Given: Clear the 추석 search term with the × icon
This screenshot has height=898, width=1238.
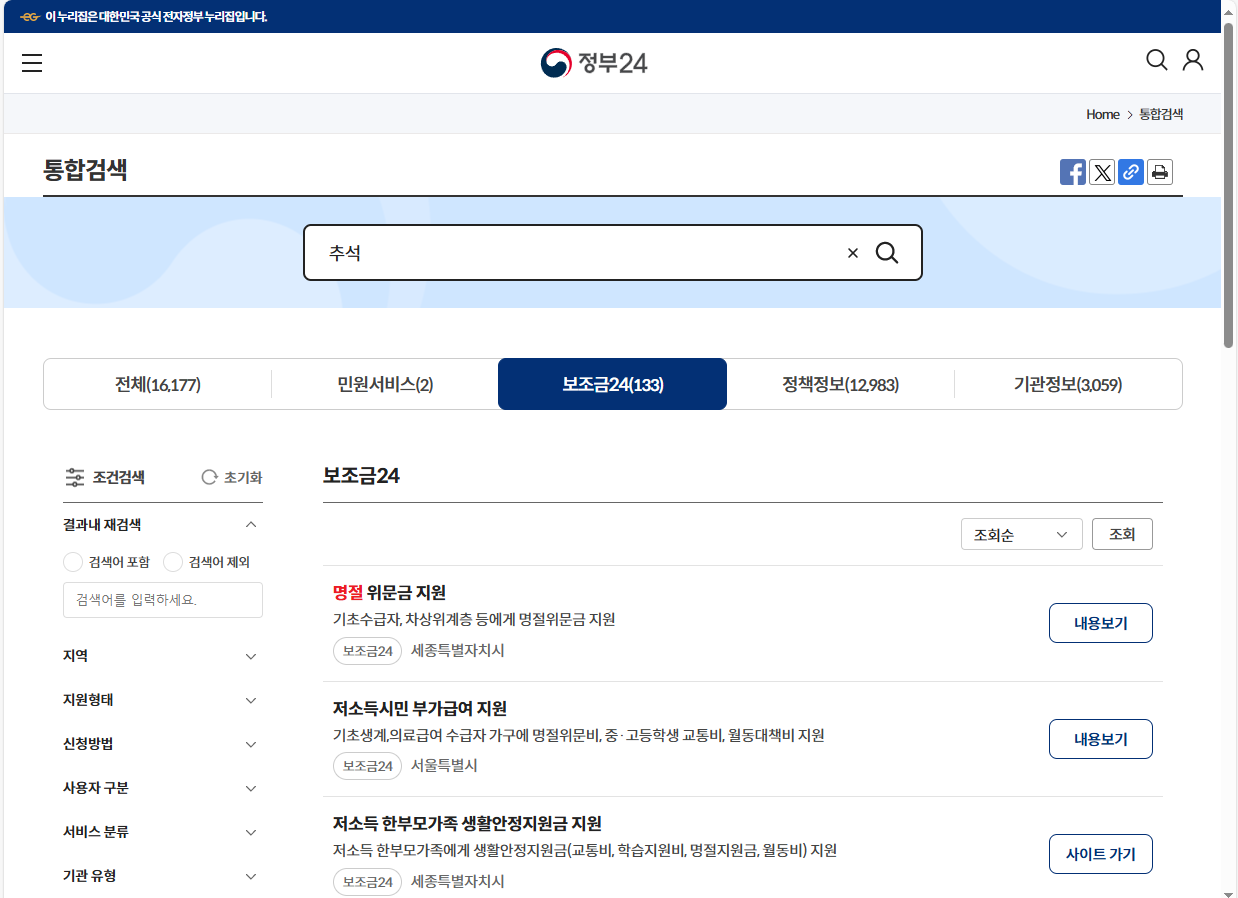Looking at the screenshot, I should tap(852, 253).
